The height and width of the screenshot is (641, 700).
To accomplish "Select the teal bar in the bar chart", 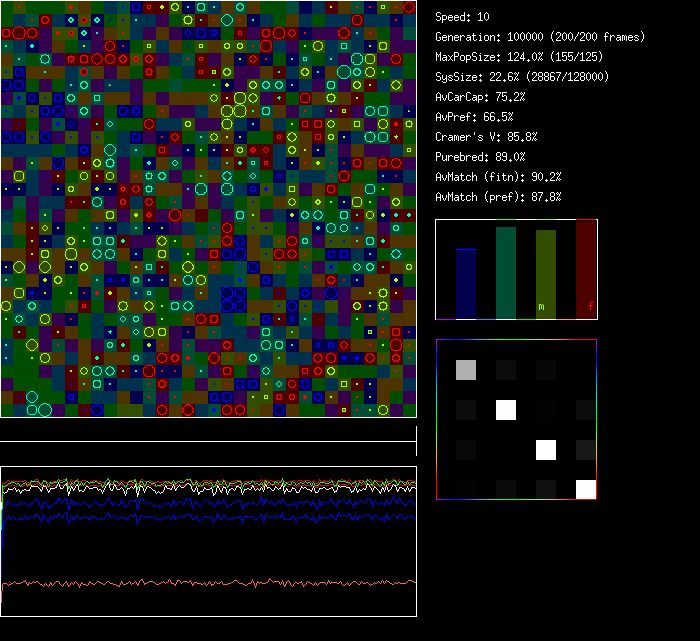I will click(x=506, y=273).
